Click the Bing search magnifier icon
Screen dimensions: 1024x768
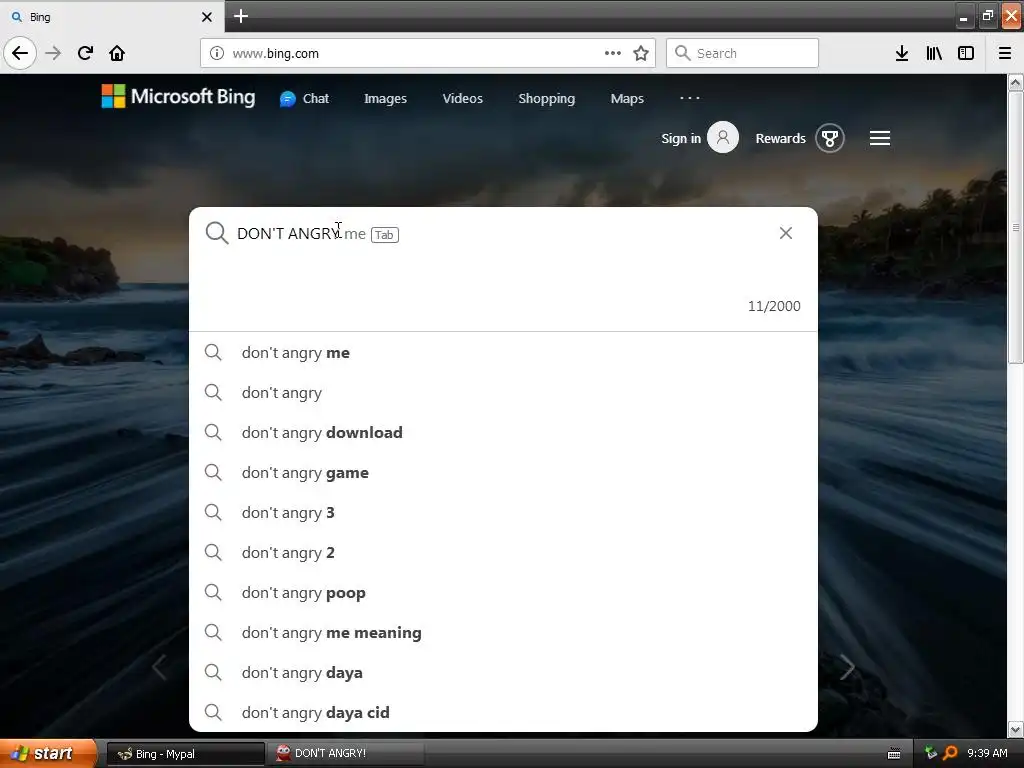coord(216,233)
